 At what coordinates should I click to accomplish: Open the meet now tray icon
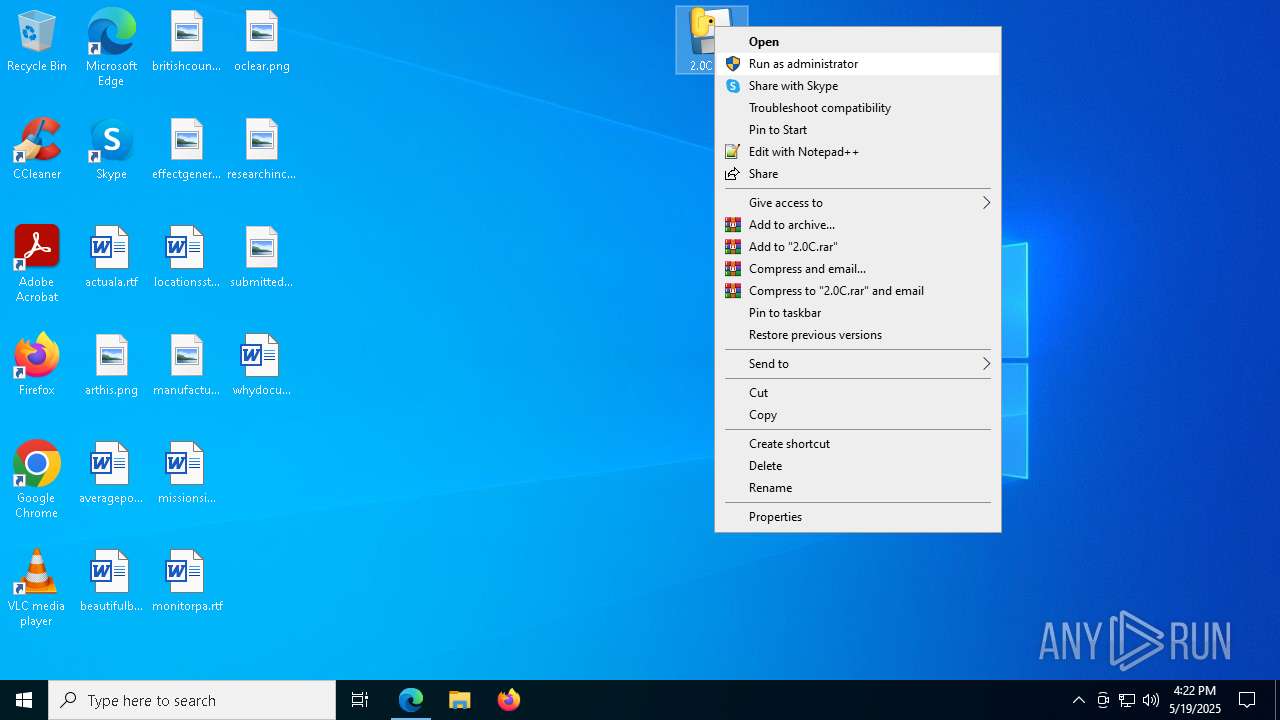click(x=1103, y=700)
